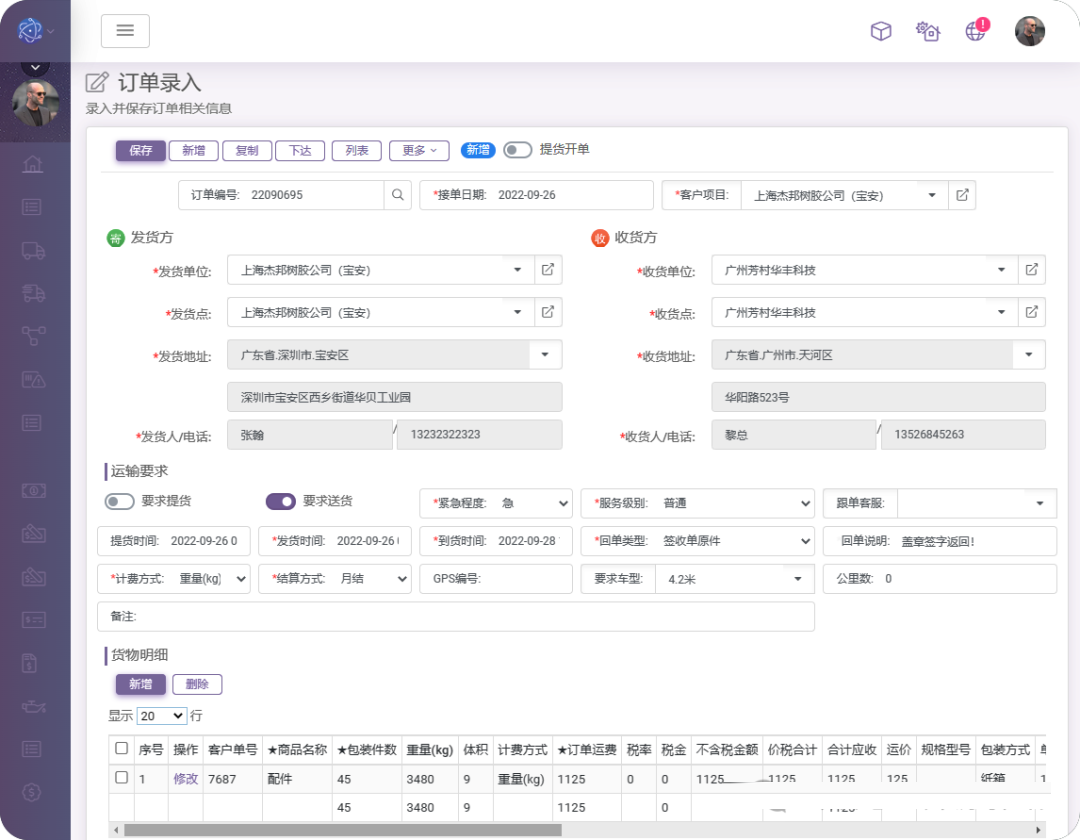Click the search icon beside order number
The width and height of the screenshot is (1080, 840).
[398, 195]
